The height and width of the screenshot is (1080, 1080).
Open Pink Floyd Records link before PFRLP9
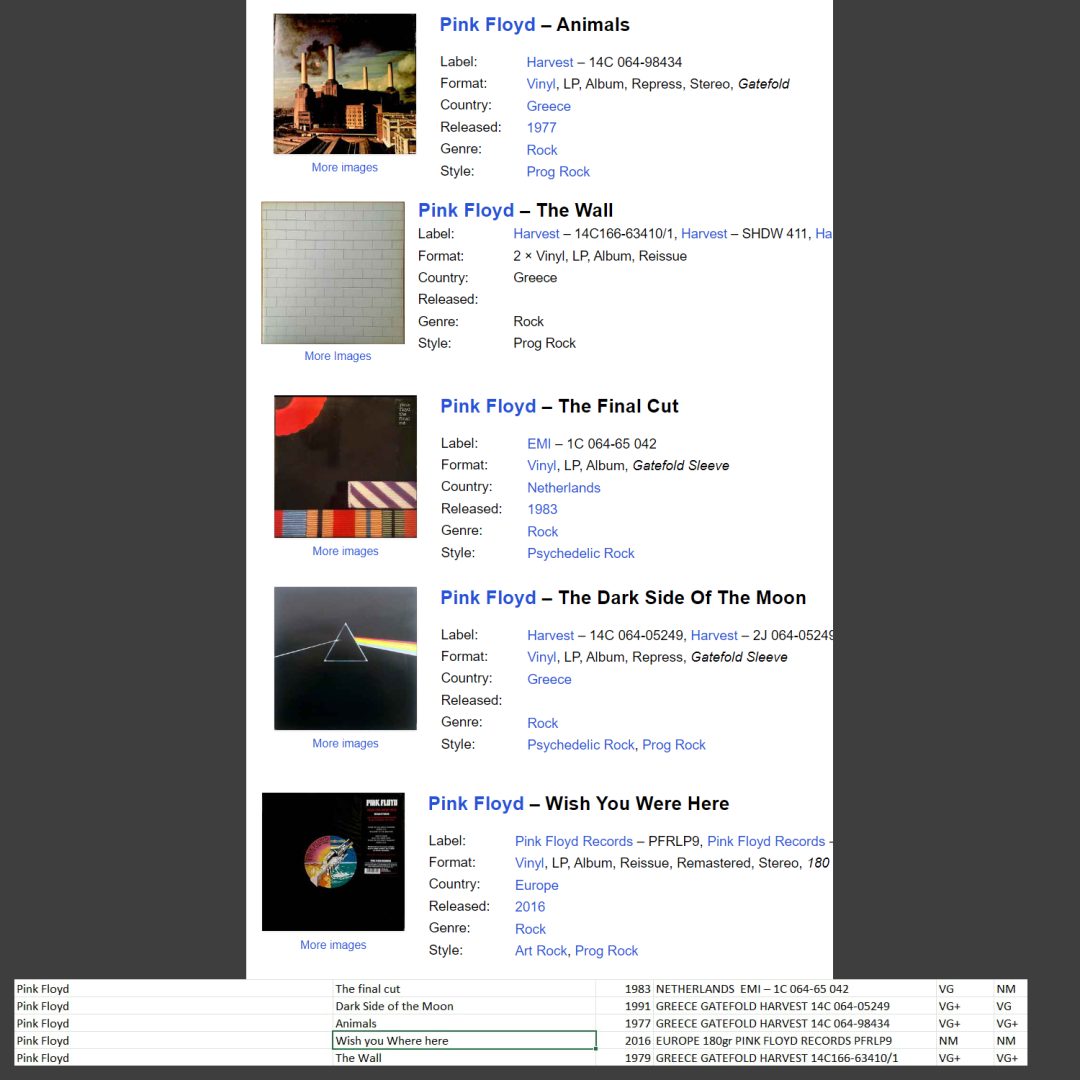pyautogui.click(x=574, y=841)
